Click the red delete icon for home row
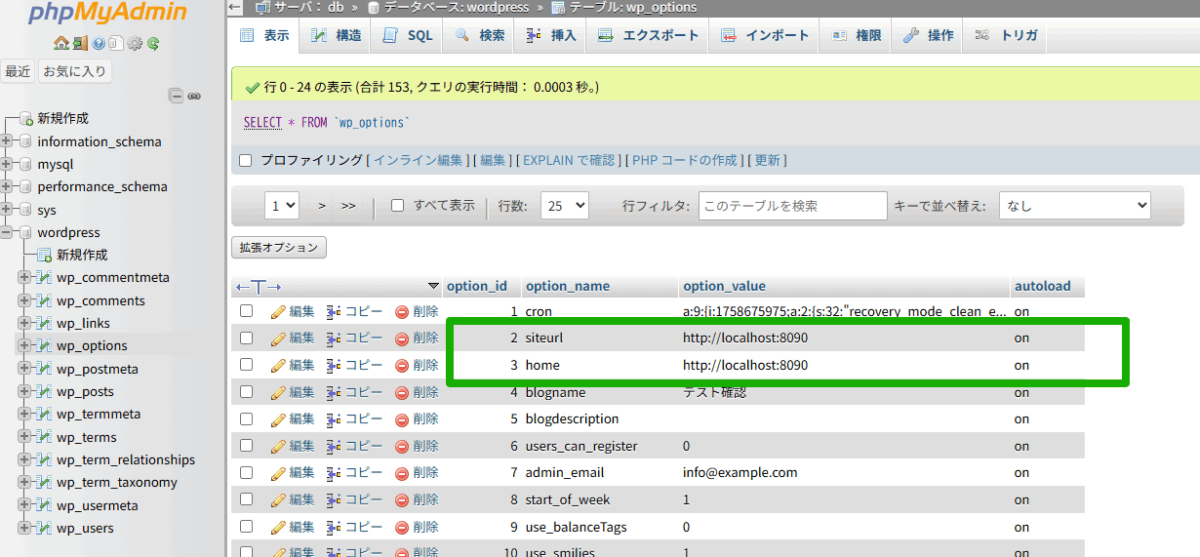 coord(402,365)
